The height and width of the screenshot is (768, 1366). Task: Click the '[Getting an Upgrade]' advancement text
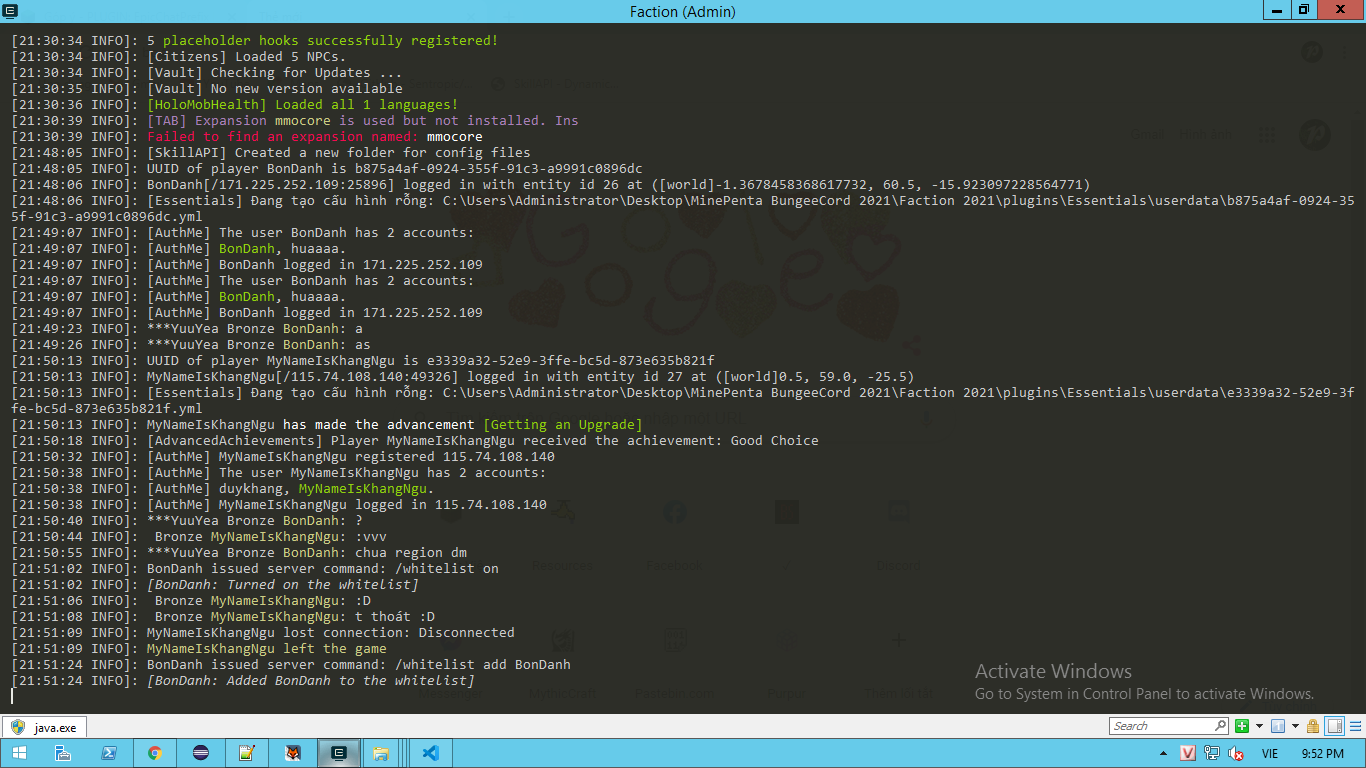(x=562, y=425)
